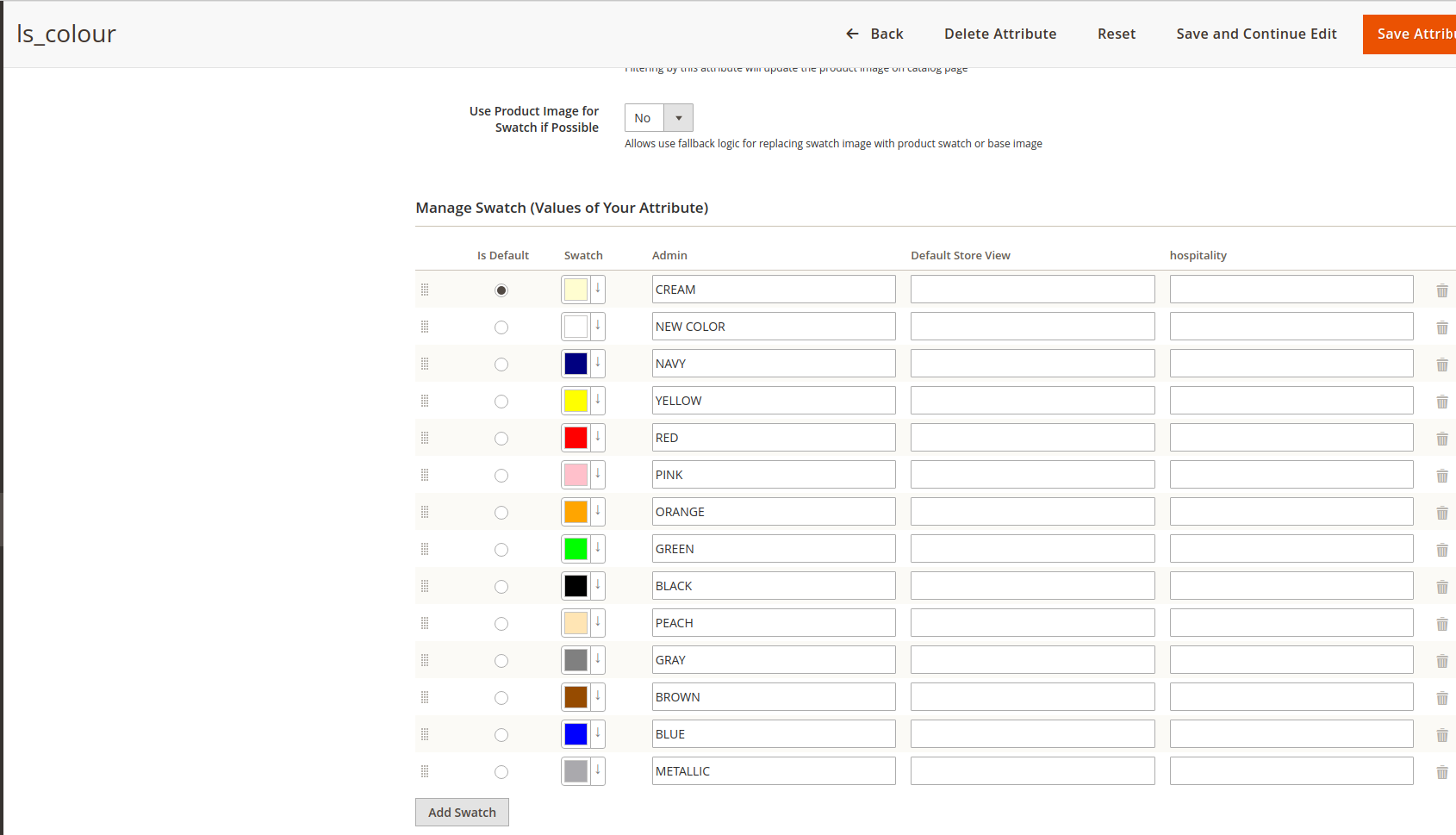Click trash icon for NAVY row
This screenshot has width=1456, height=835.
pyautogui.click(x=1441, y=365)
